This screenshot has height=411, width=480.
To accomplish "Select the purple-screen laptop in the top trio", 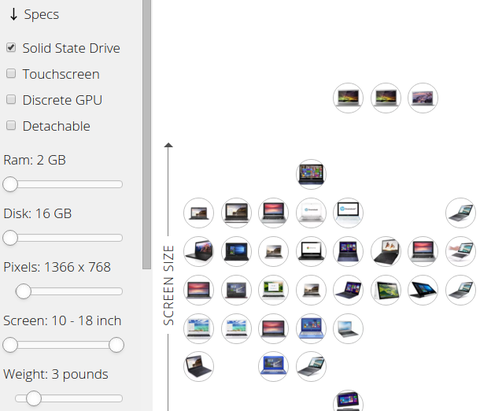I will click(423, 98).
